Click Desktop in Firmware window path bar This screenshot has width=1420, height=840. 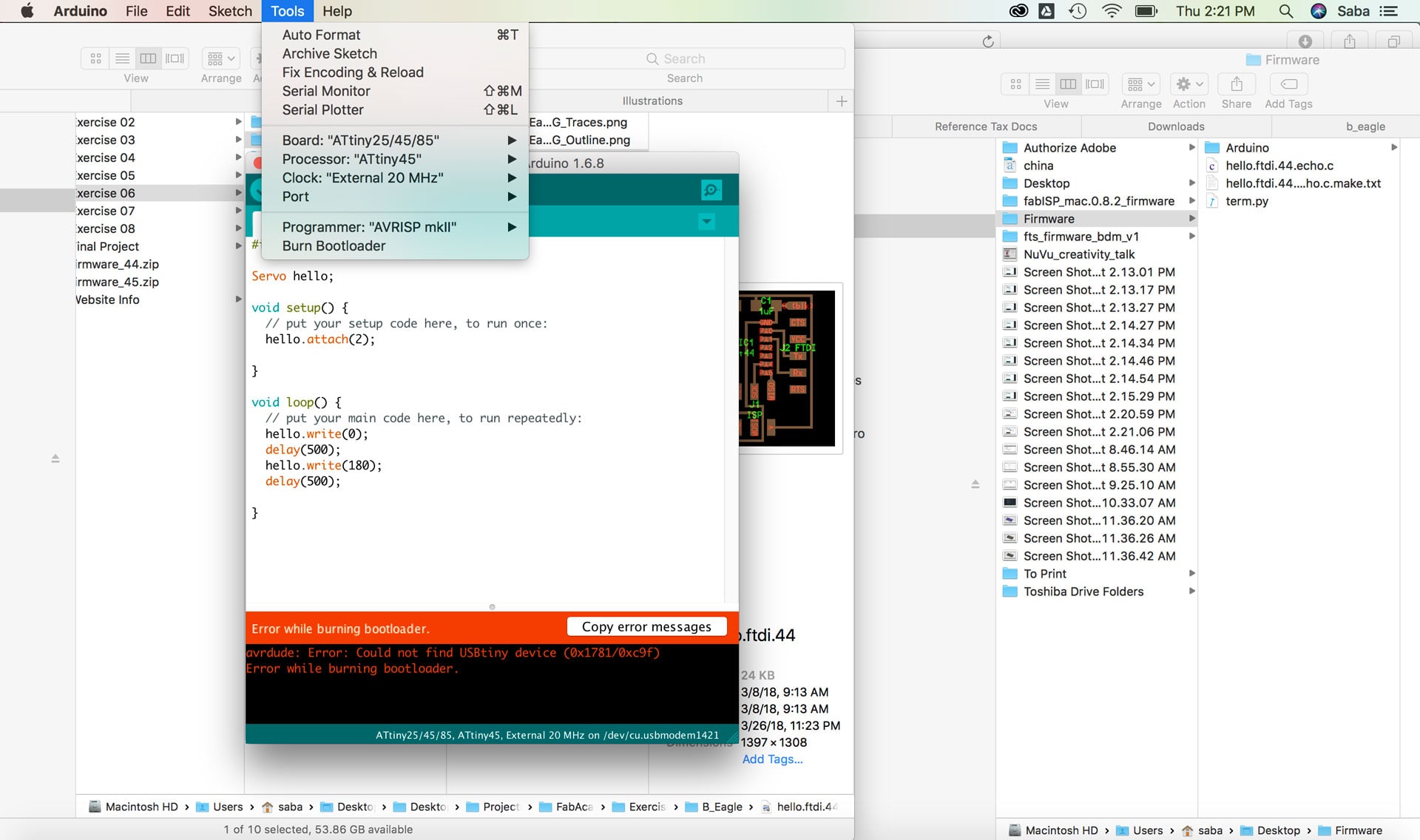[1270, 830]
